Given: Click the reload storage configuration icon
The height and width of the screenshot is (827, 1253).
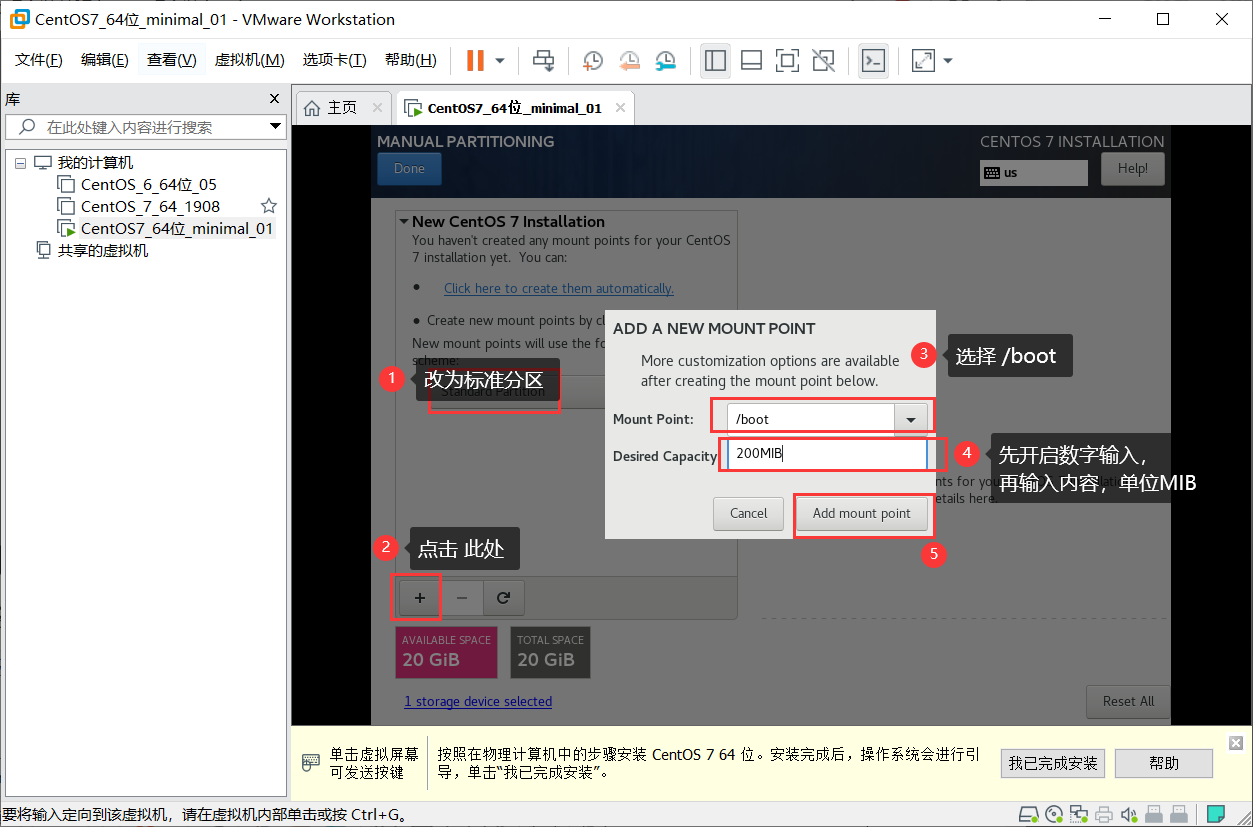Looking at the screenshot, I should pyautogui.click(x=504, y=598).
